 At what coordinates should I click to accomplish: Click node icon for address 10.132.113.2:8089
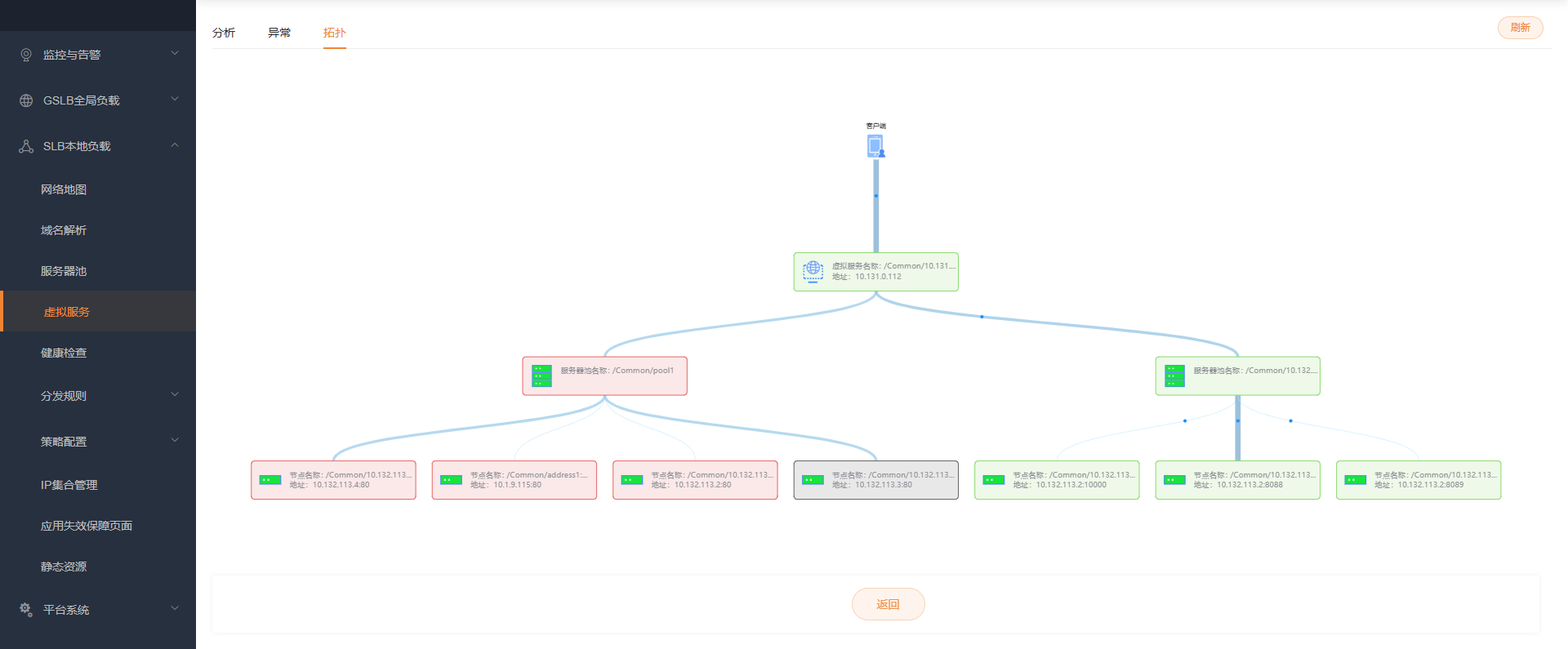click(1355, 480)
